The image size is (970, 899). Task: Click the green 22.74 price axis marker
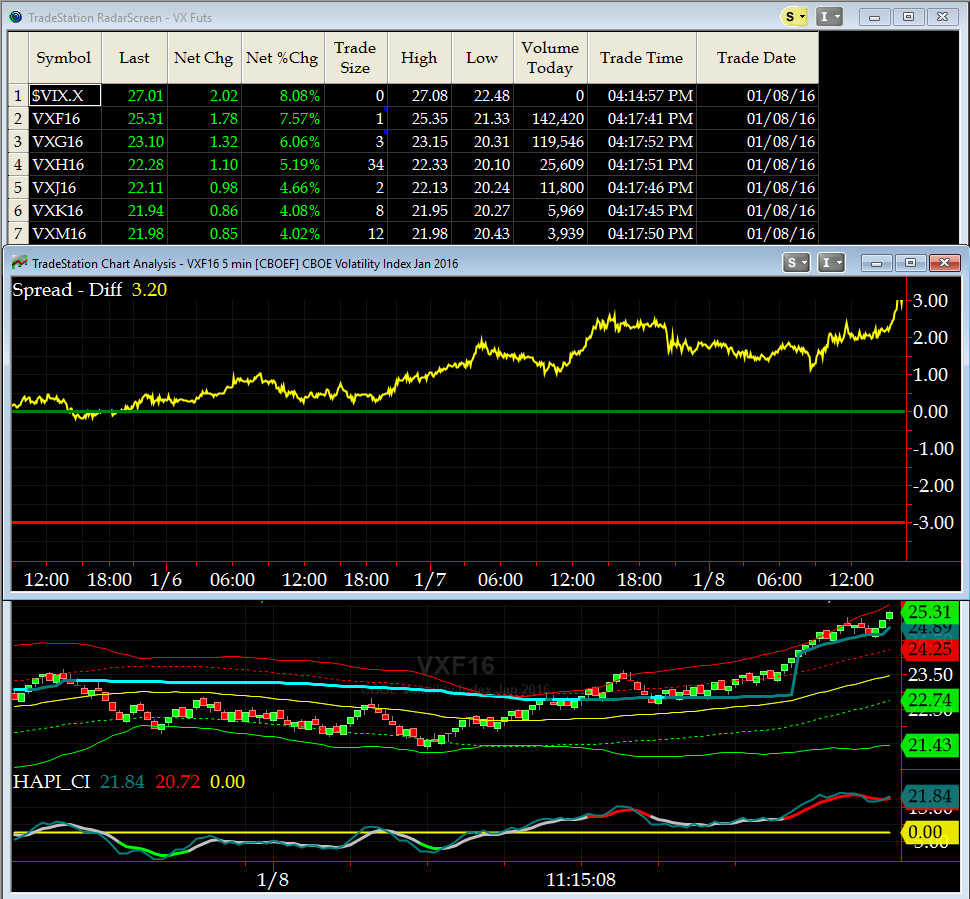(930, 700)
